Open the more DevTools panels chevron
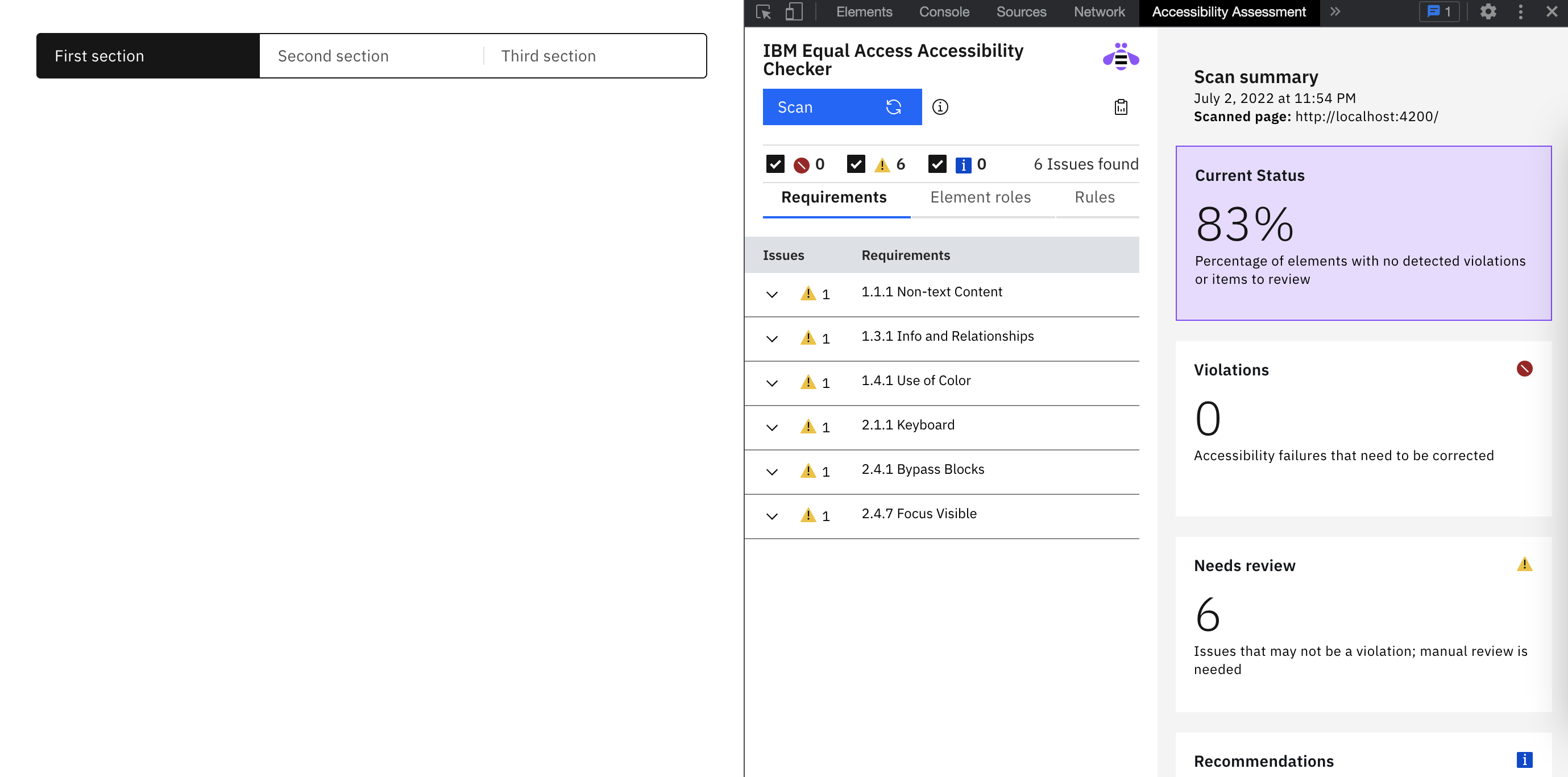 [1334, 11]
